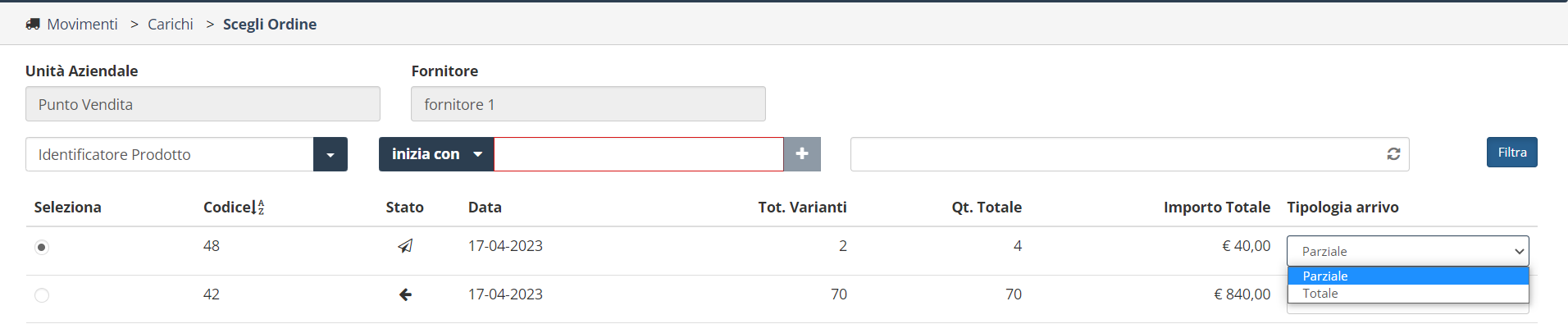Image resolution: width=1568 pixels, height=324 pixels.
Task: Click the truck icon beside Movimenti
Action: coord(33,25)
